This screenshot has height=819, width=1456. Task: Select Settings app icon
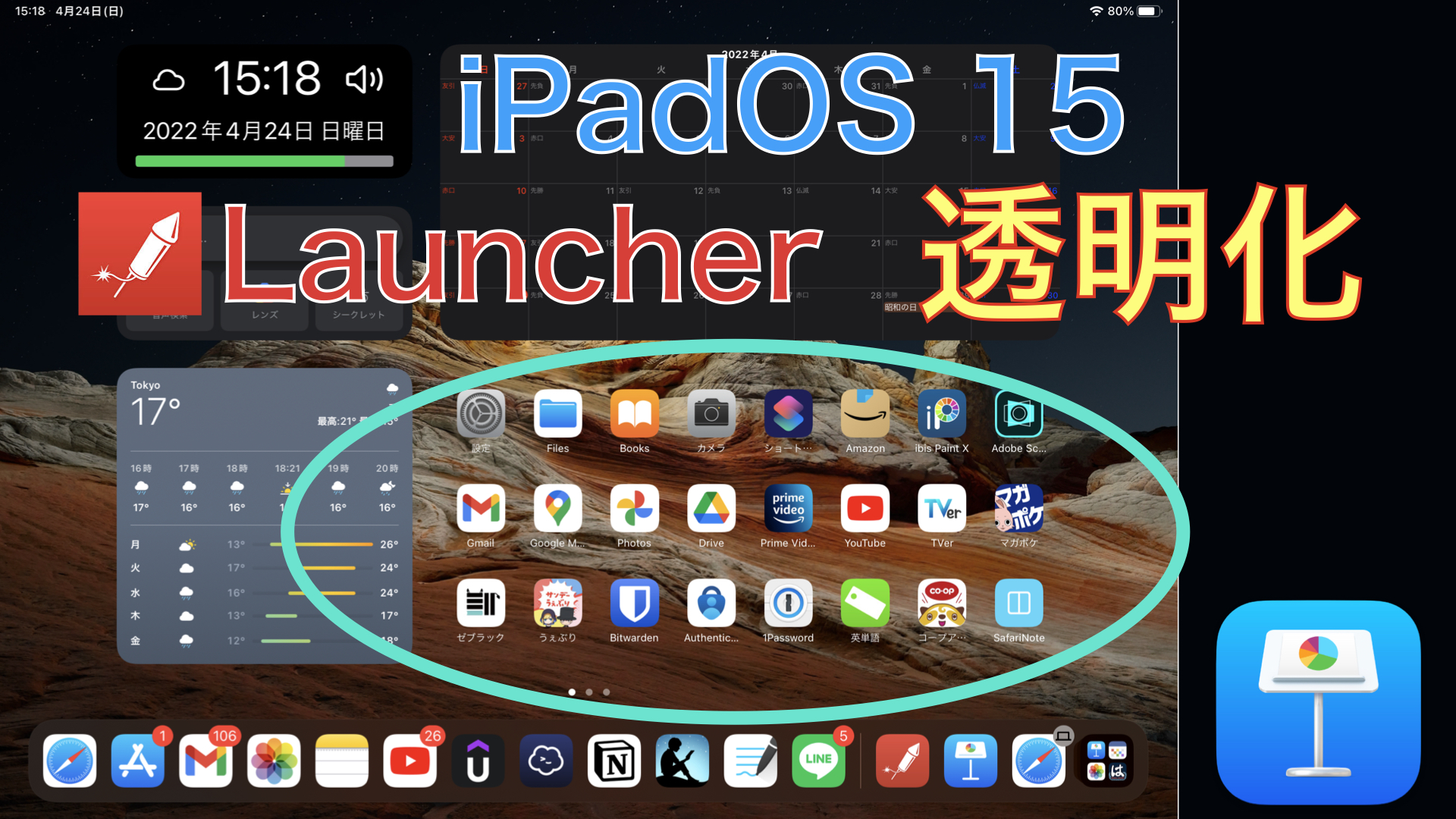(x=481, y=418)
